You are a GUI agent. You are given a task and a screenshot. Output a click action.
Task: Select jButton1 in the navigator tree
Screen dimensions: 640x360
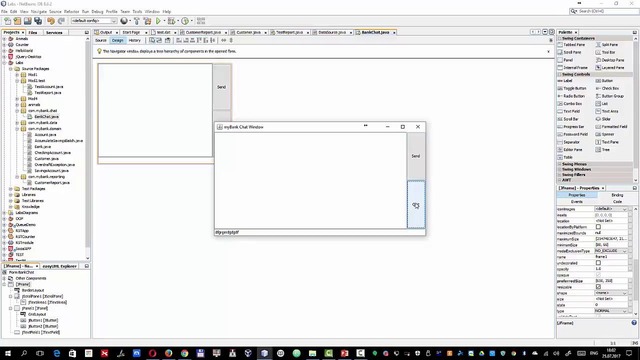[42, 320]
